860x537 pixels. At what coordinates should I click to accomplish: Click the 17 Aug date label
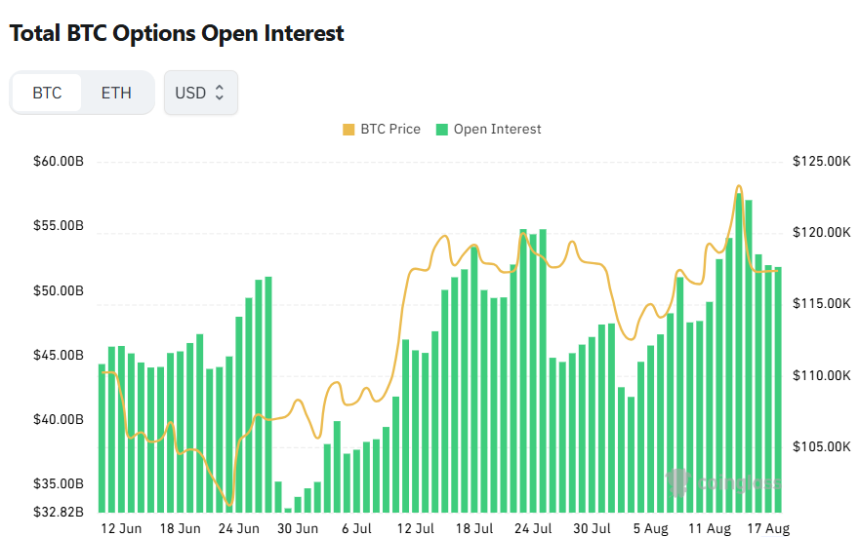(768, 528)
